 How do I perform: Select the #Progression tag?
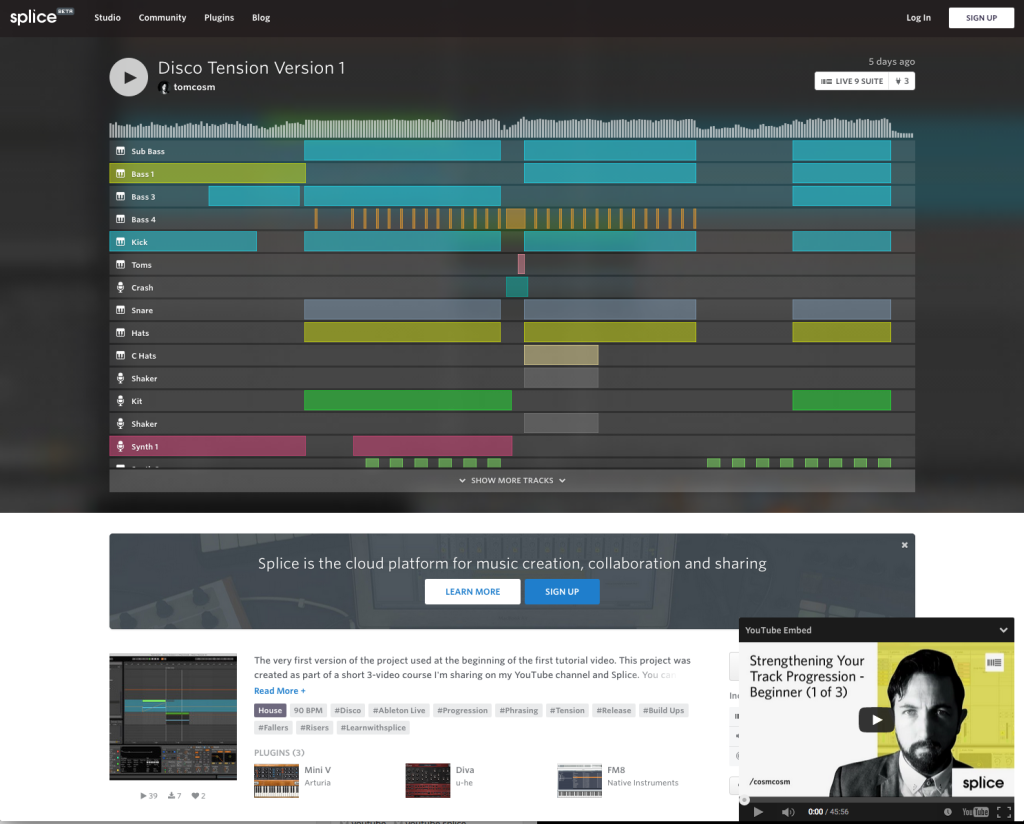[x=462, y=710]
